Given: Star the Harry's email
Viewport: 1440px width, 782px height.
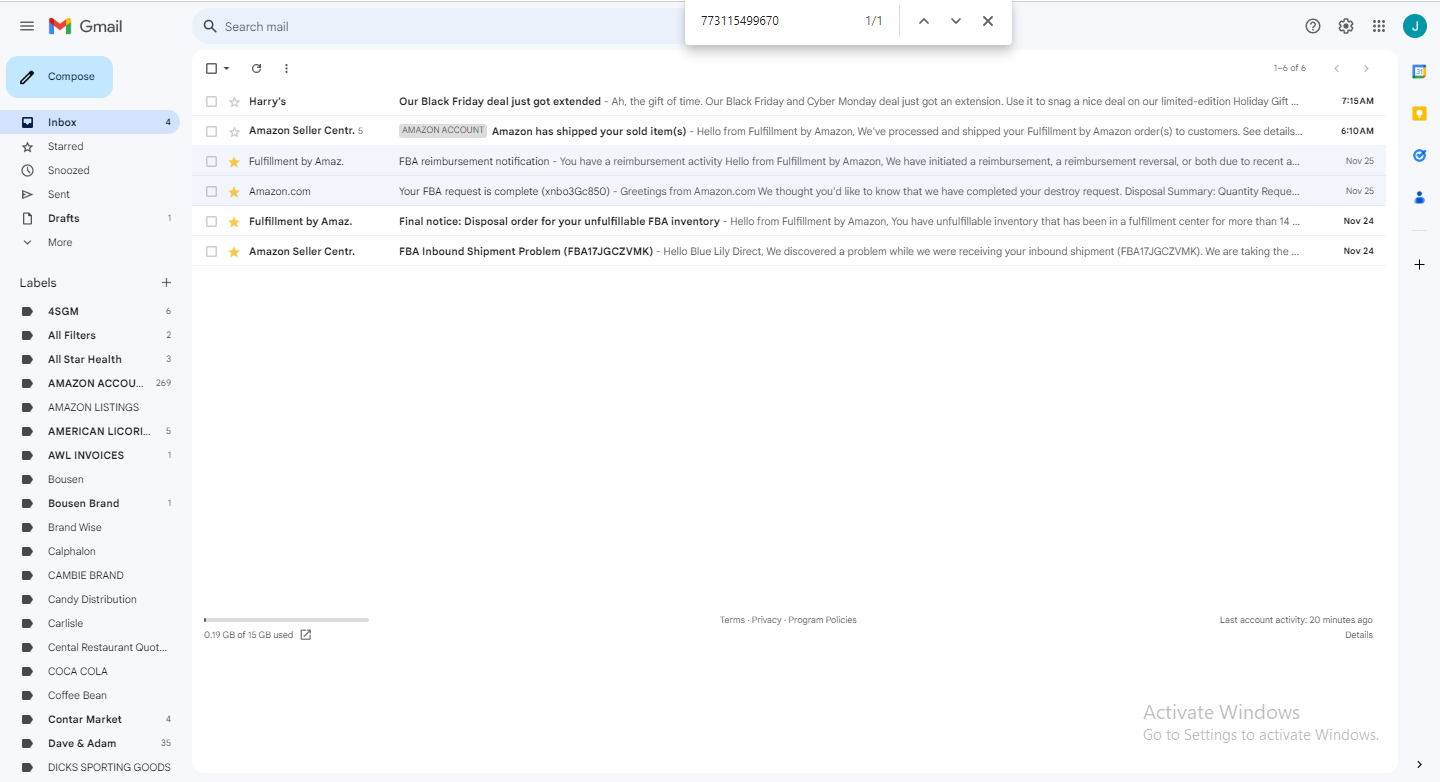Looking at the screenshot, I should pyautogui.click(x=234, y=101).
